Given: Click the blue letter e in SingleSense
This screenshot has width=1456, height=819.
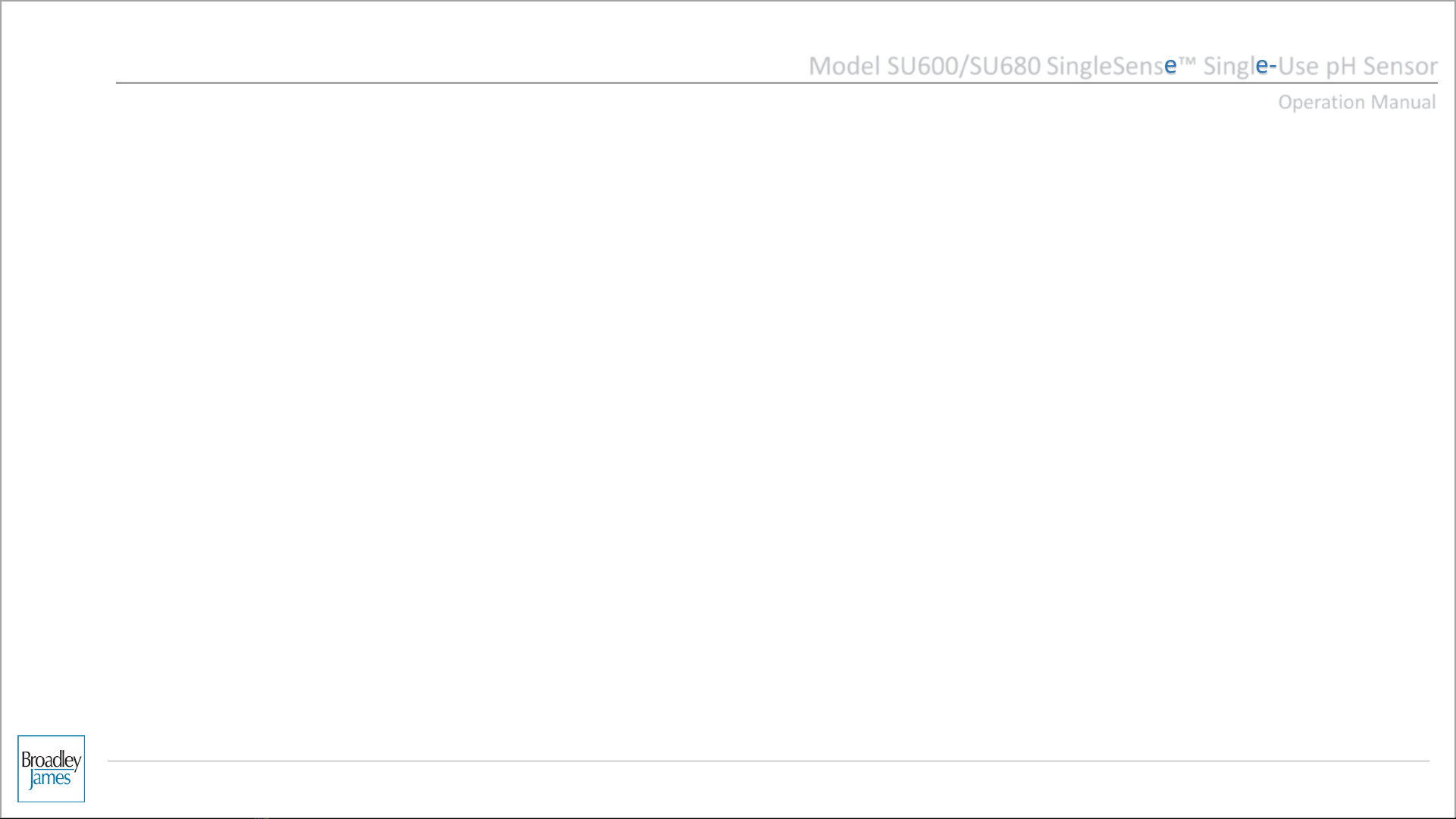Looking at the screenshot, I should [x=1170, y=67].
